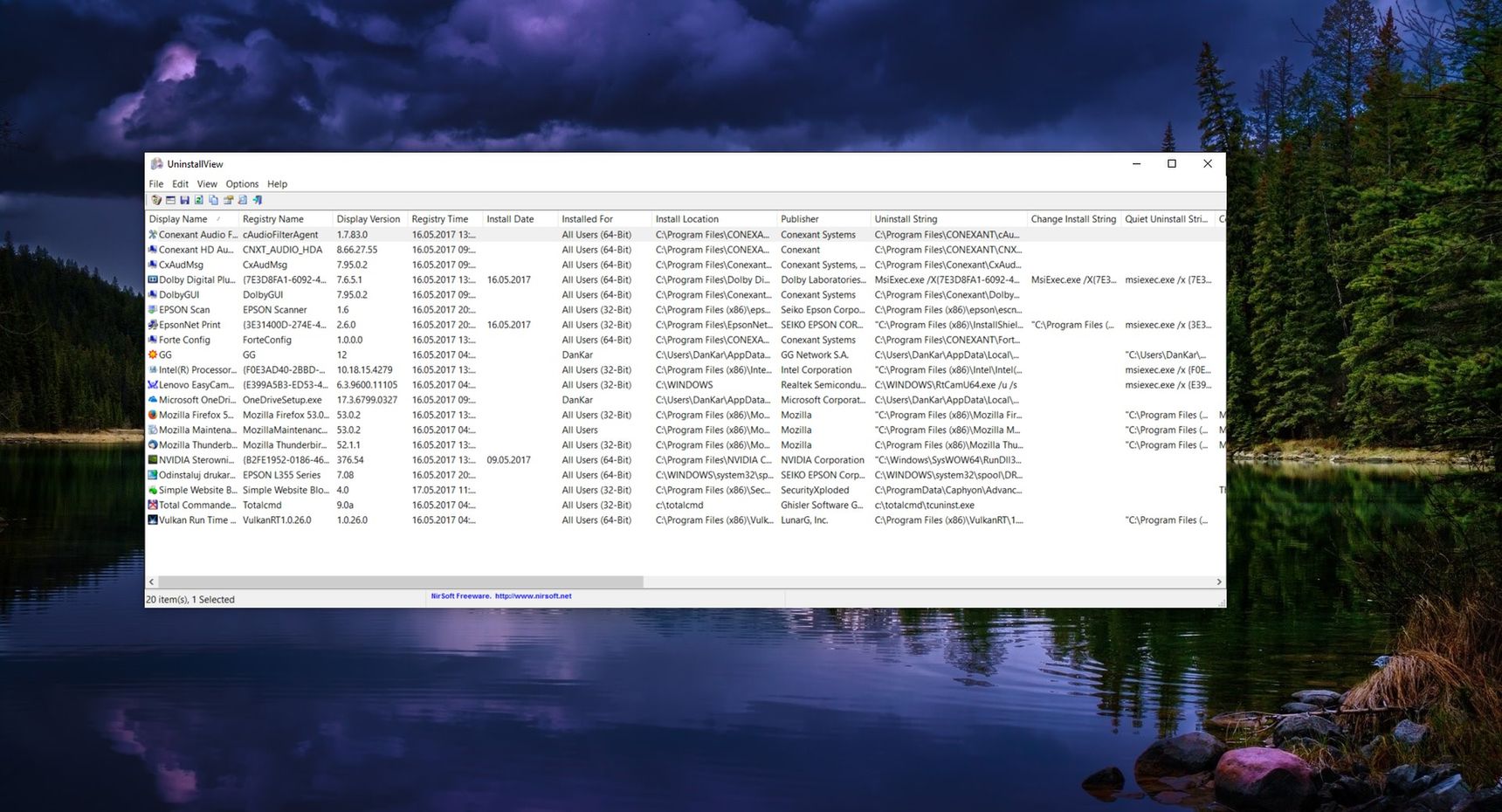Viewport: 1502px width, 812px height.
Task: Click publisher 'SecurityXploded'
Action: (815, 490)
